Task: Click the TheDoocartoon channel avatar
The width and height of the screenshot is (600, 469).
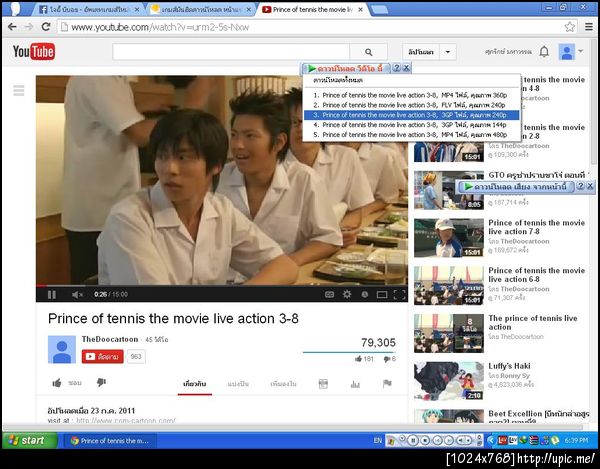Action: [62, 349]
